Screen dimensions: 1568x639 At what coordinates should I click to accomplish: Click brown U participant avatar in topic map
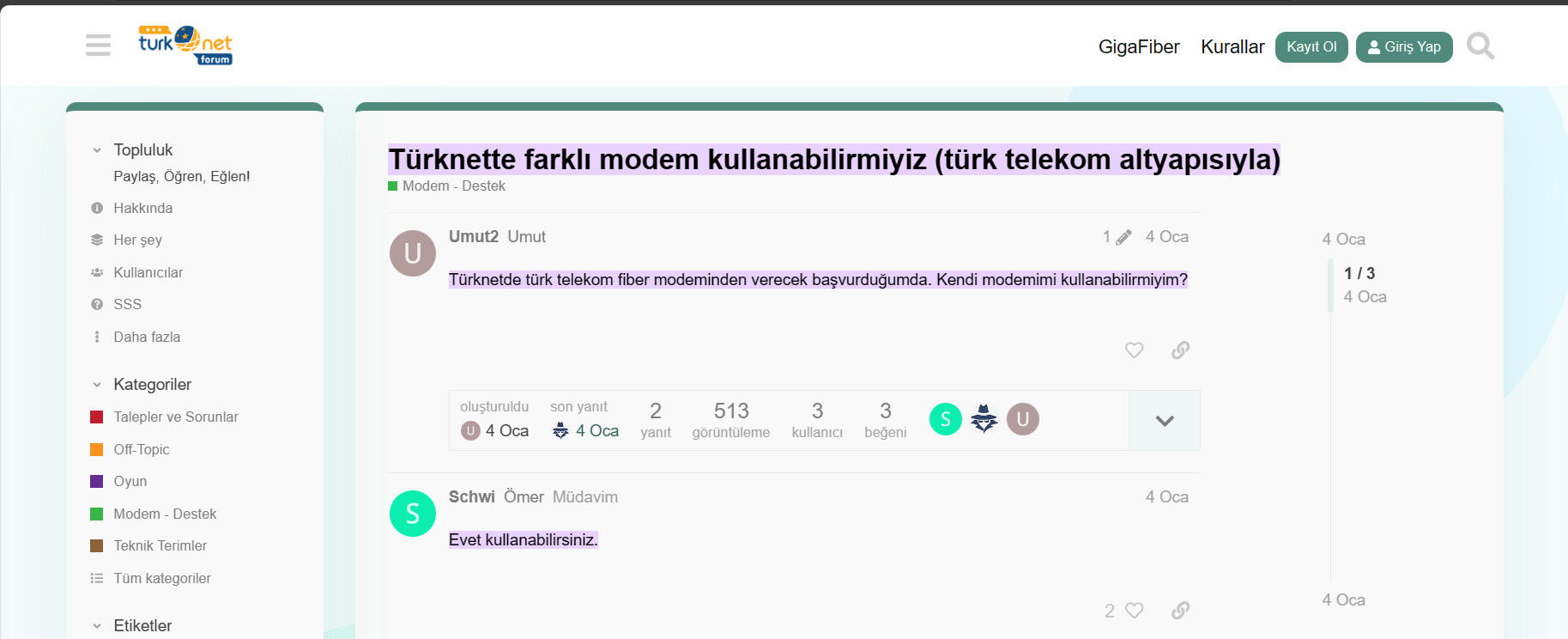(x=1023, y=419)
